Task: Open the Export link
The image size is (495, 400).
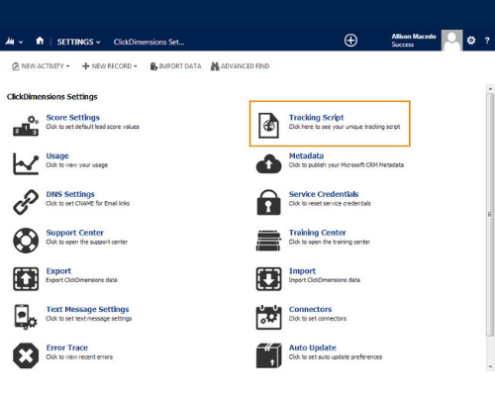Action: (59, 271)
